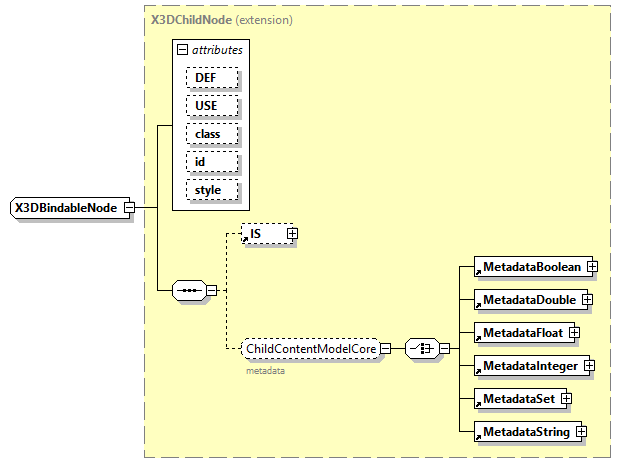The width and height of the screenshot is (621, 465).
Task: Click the sequence compositor icon
Action: coord(188,291)
